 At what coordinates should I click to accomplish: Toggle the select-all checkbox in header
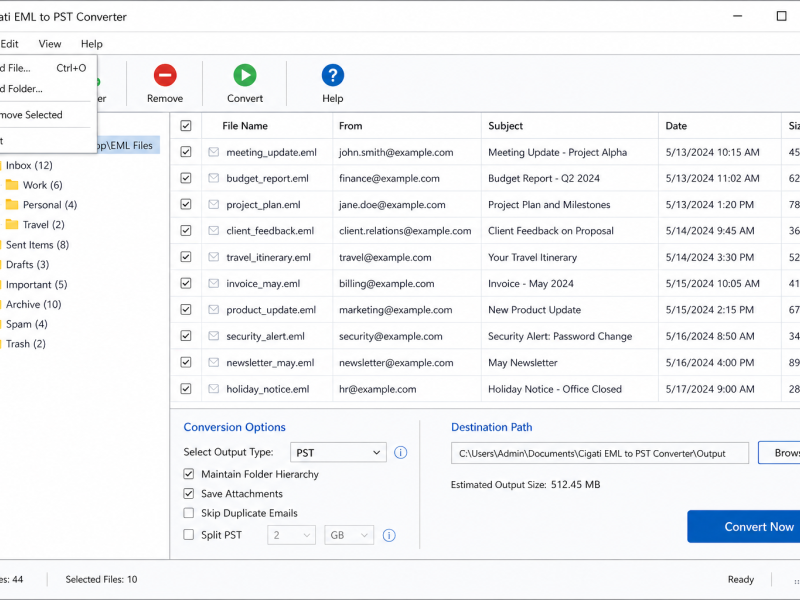186,126
